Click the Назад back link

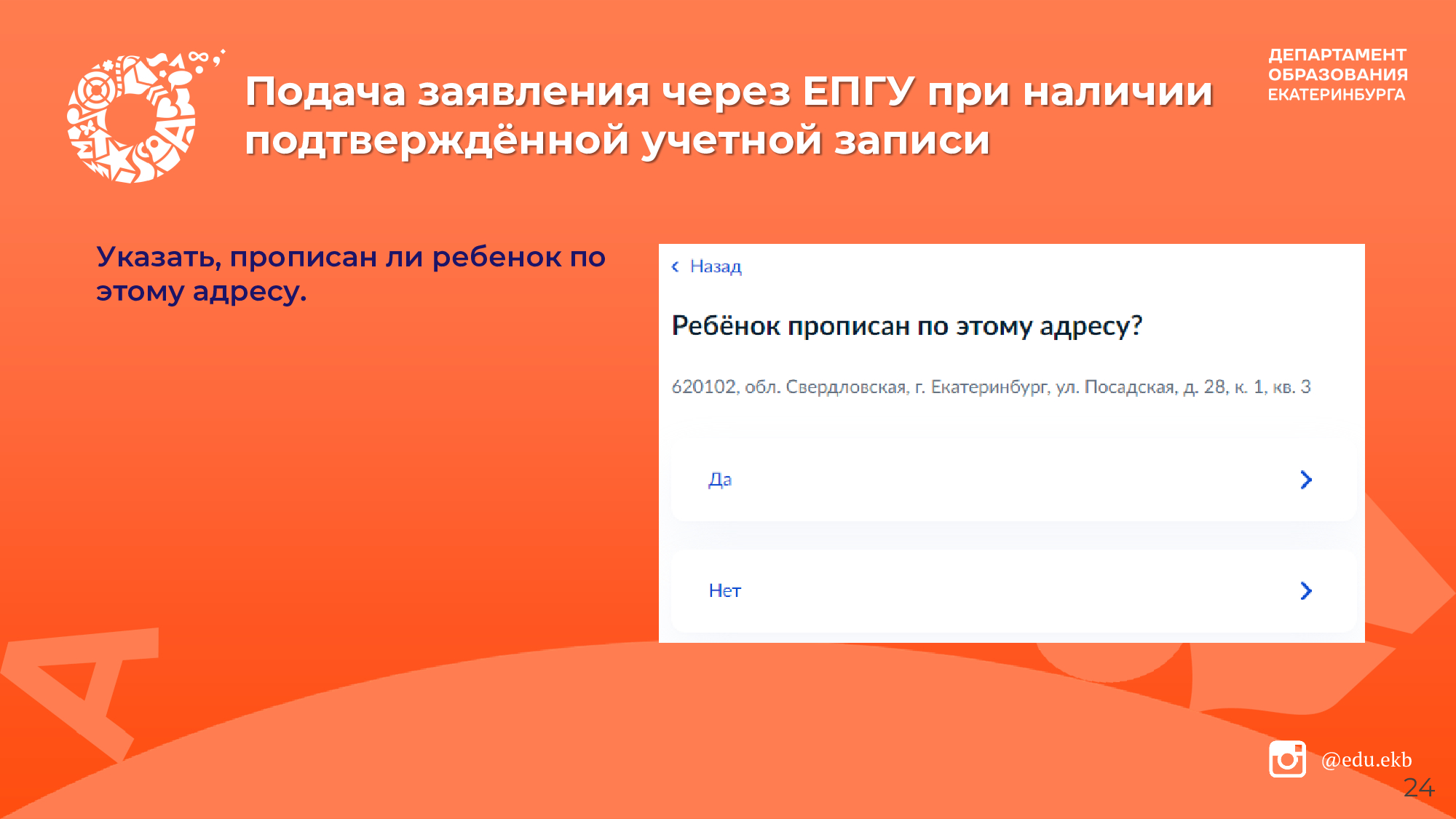715,266
